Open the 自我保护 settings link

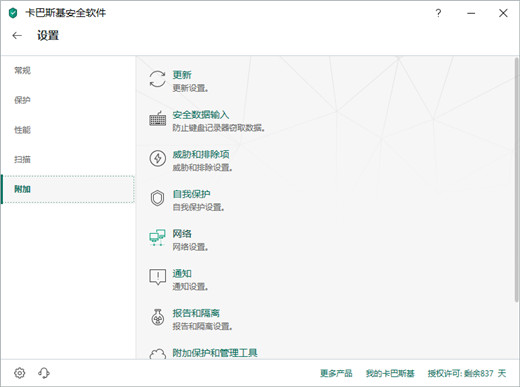click(191, 194)
